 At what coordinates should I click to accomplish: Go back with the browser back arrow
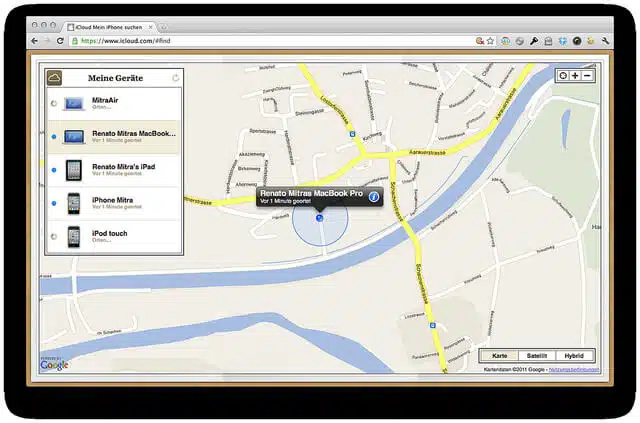35,41
